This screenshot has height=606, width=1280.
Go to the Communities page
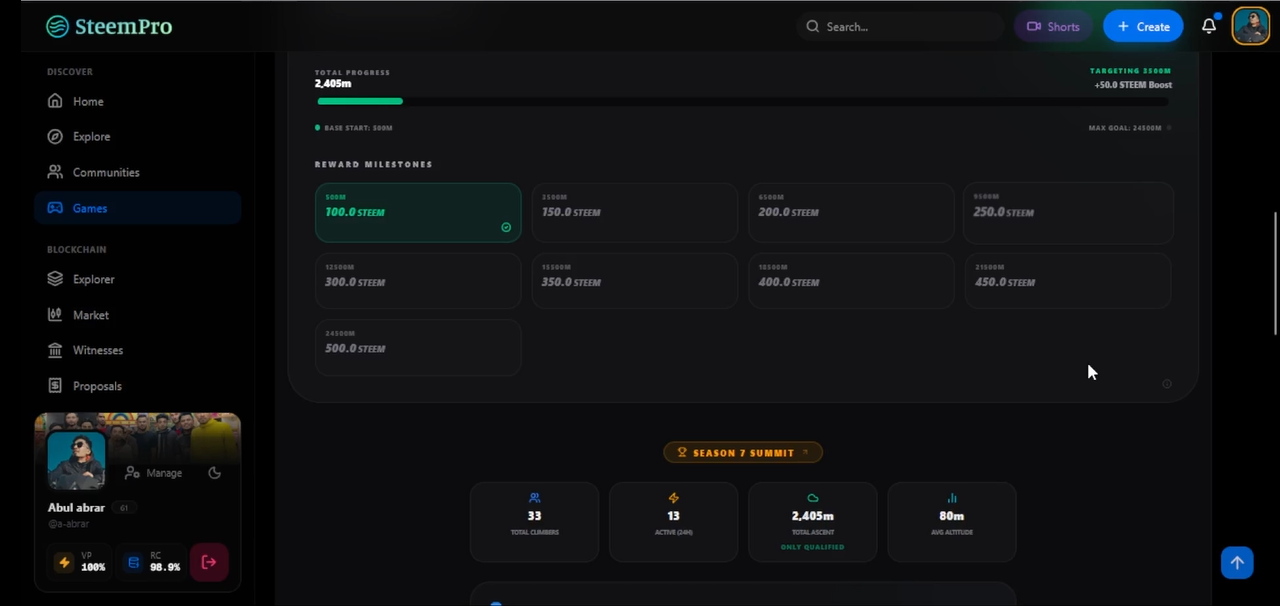pos(137,172)
